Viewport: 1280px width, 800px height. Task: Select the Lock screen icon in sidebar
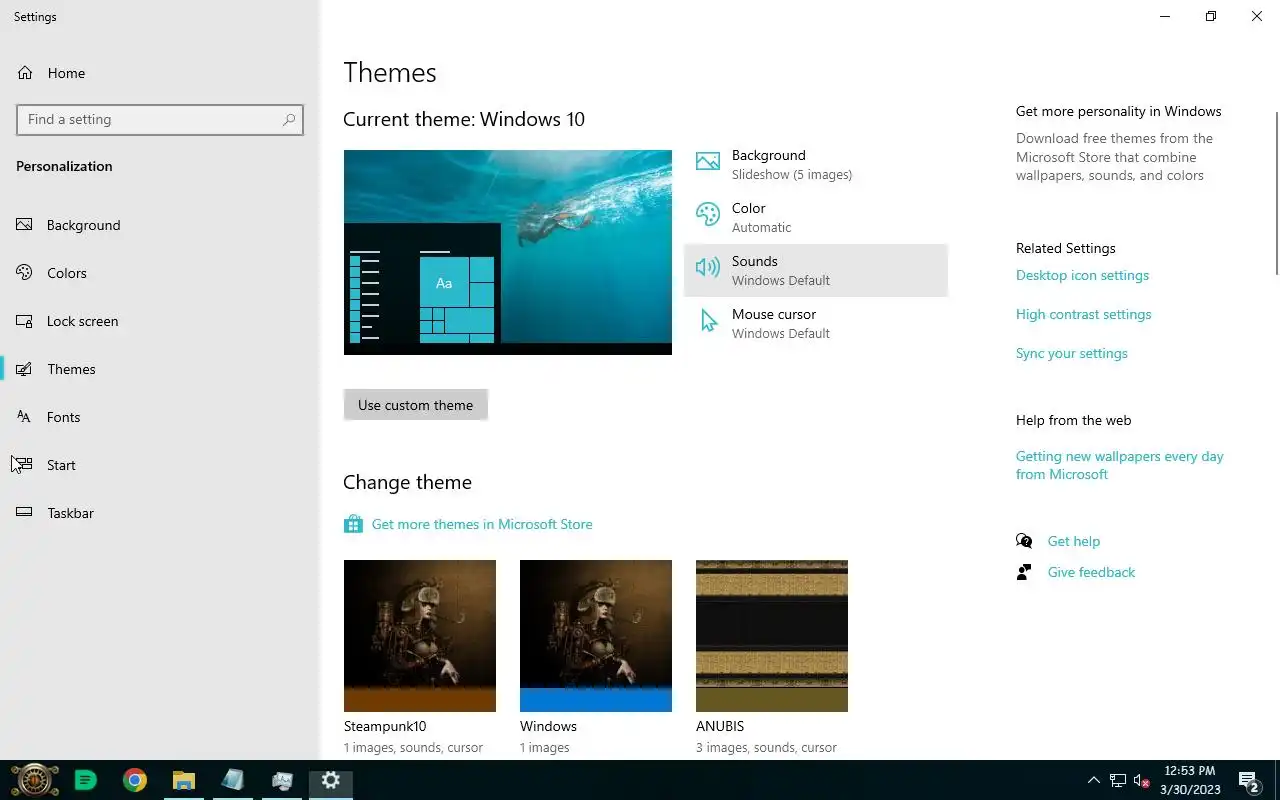click(x=25, y=321)
